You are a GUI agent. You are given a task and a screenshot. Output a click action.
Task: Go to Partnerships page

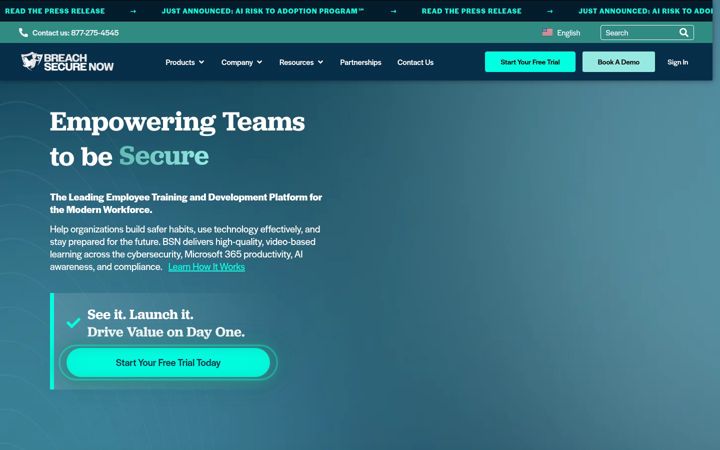click(360, 62)
